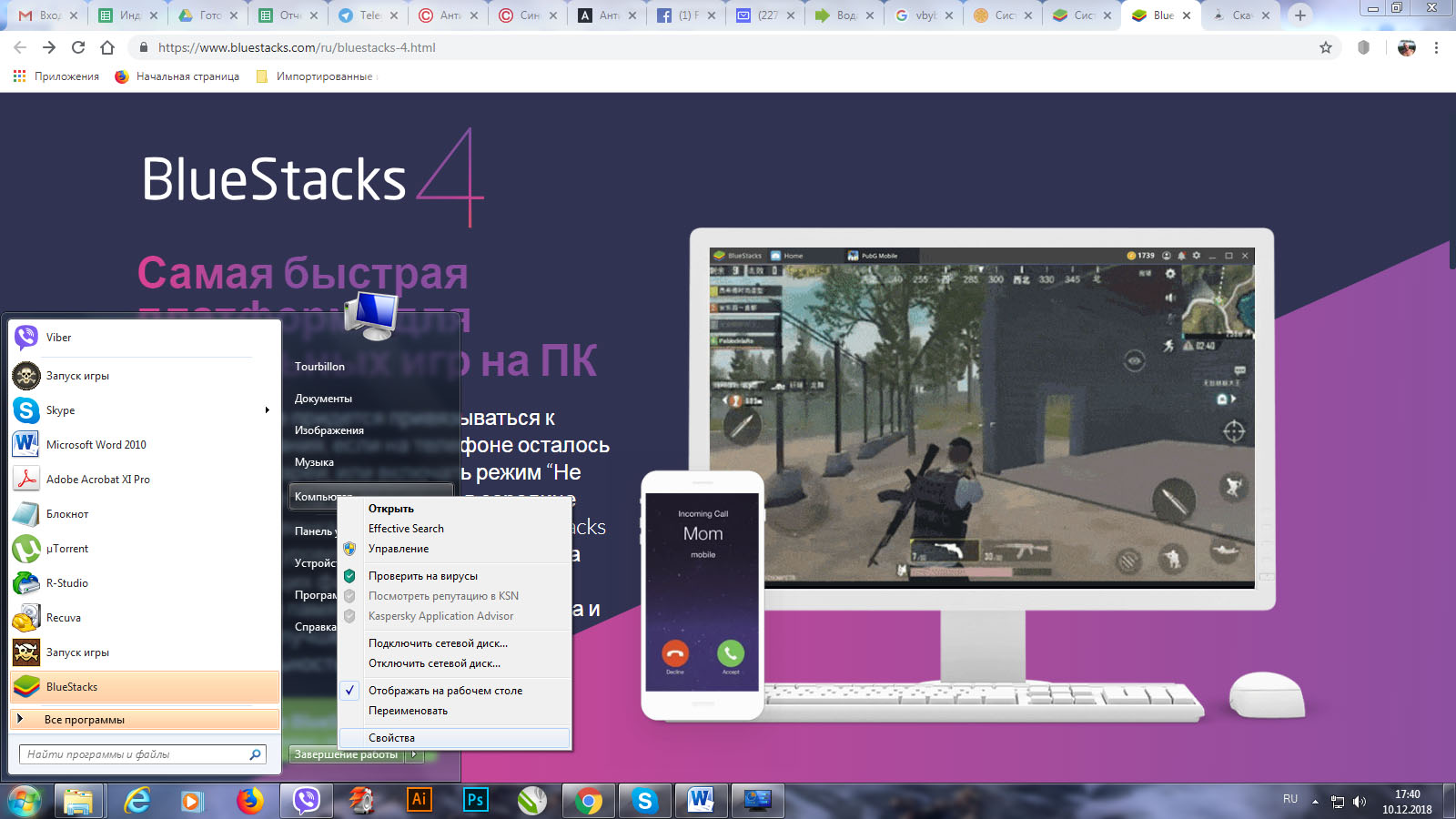Open Recuva from the Start menu
The height and width of the screenshot is (819, 1456).
click(x=145, y=618)
